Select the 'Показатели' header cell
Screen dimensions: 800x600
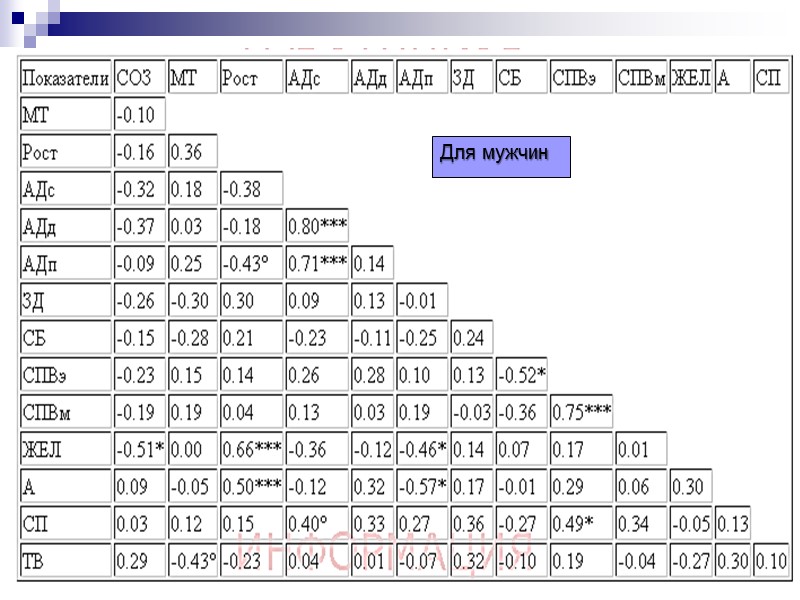pos(65,77)
